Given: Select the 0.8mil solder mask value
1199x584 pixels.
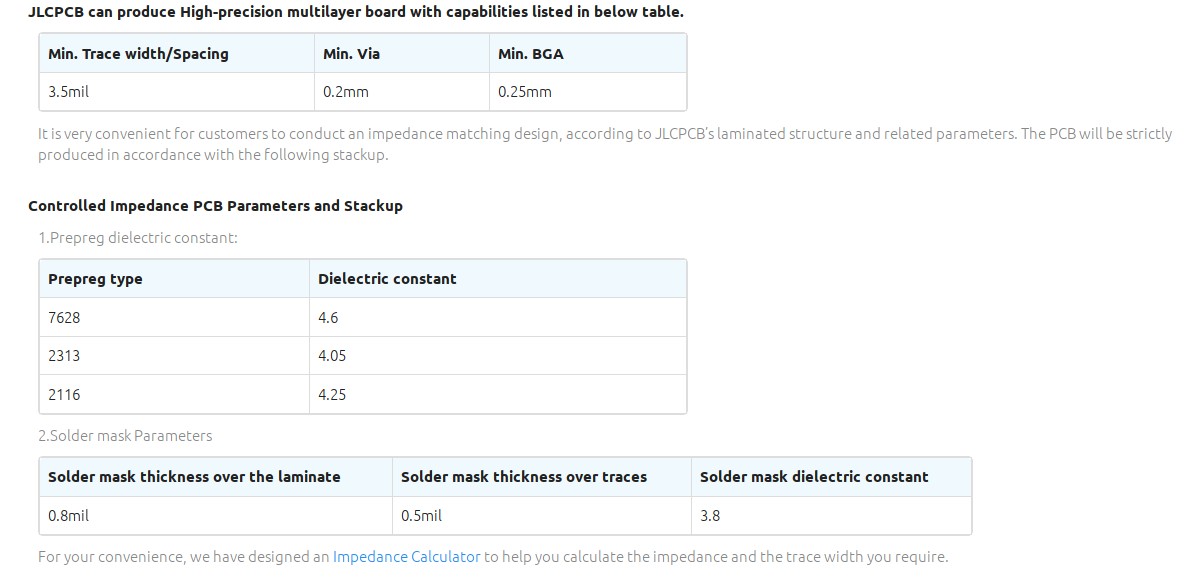Looking at the screenshot, I should [x=216, y=515].
